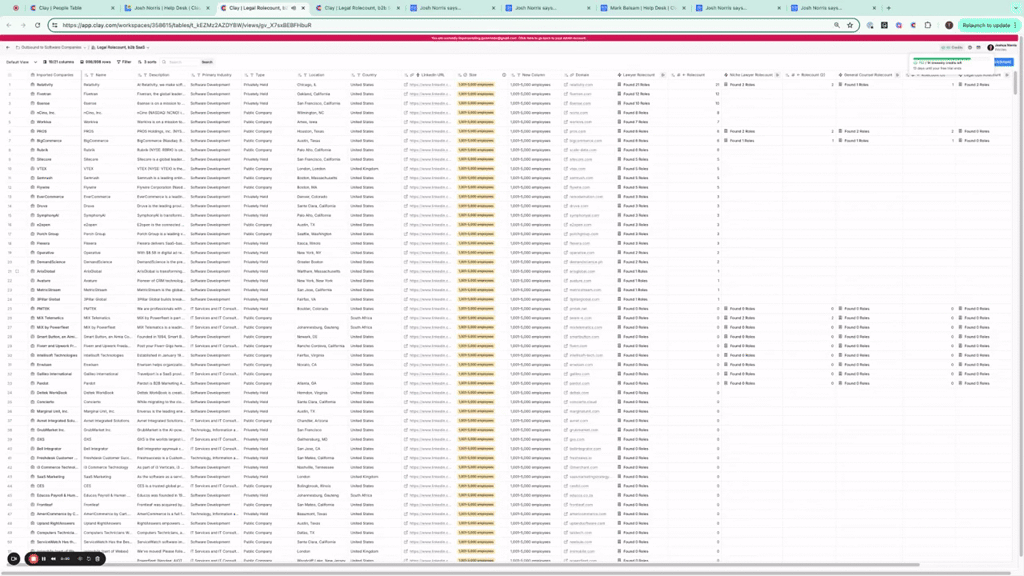Delete the recording using trash icon

point(98,559)
